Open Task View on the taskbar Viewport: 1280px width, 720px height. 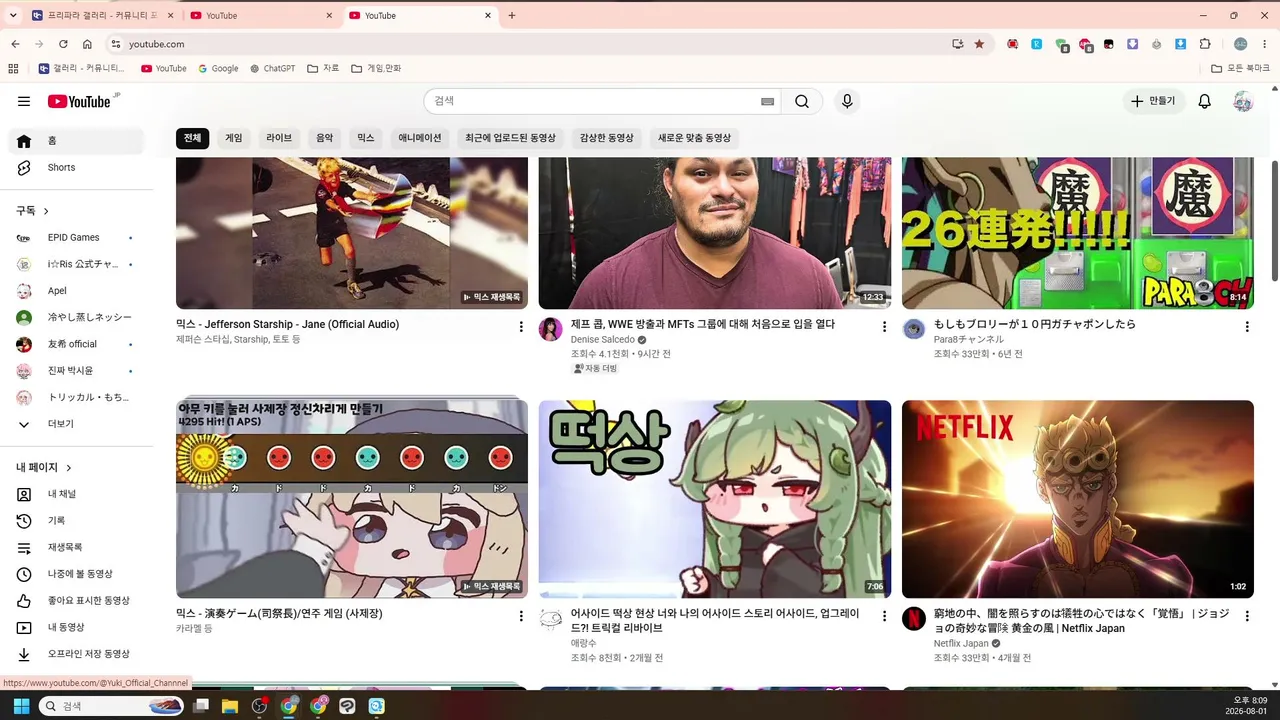coord(201,706)
